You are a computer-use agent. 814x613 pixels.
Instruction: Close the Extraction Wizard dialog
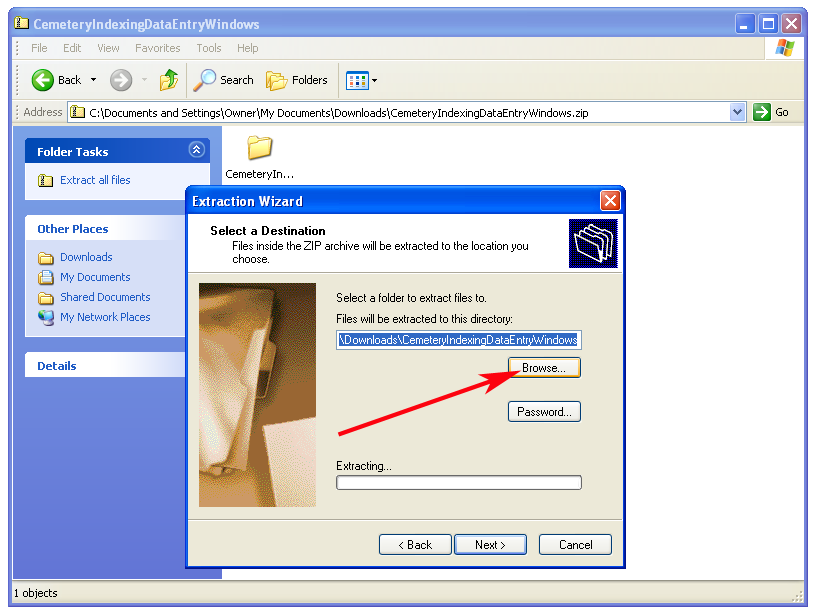click(x=610, y=200)
